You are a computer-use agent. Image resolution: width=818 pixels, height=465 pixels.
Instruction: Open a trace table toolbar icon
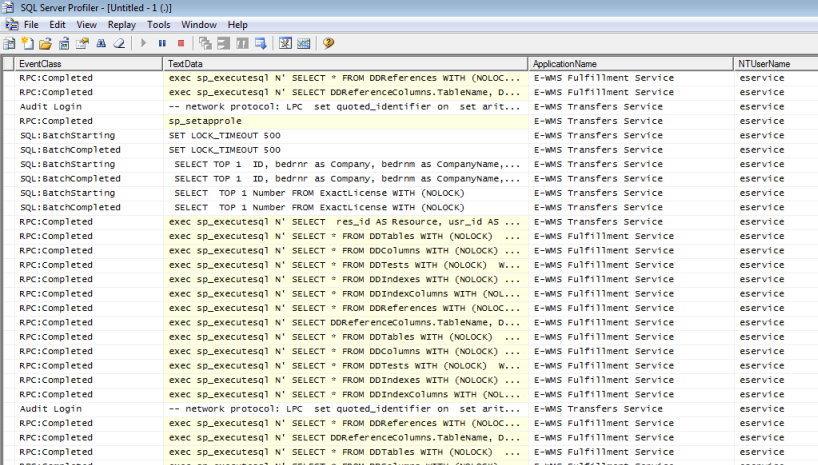pyautogui.click(x=64, y=43)
